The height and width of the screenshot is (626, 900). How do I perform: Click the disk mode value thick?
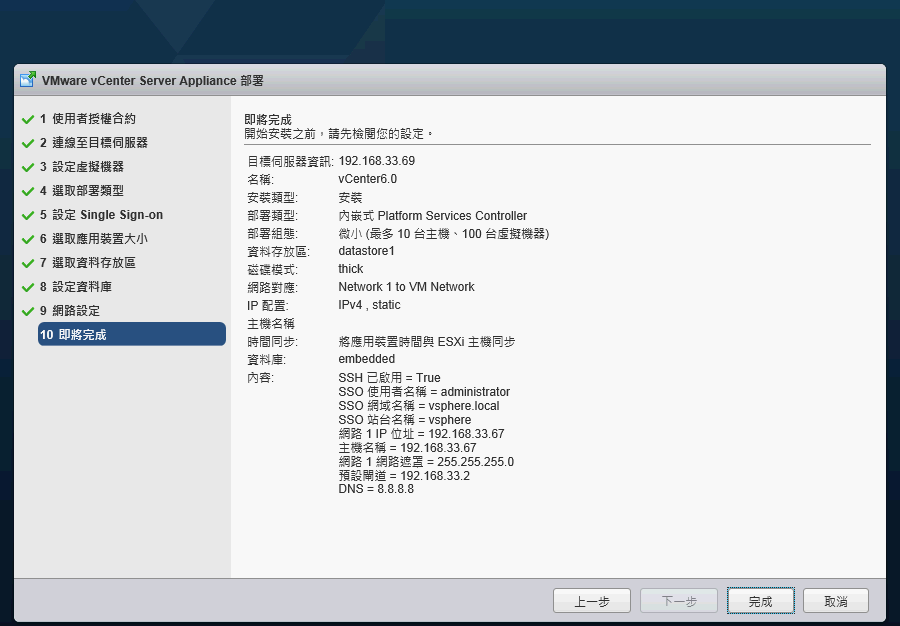(351, 269)
